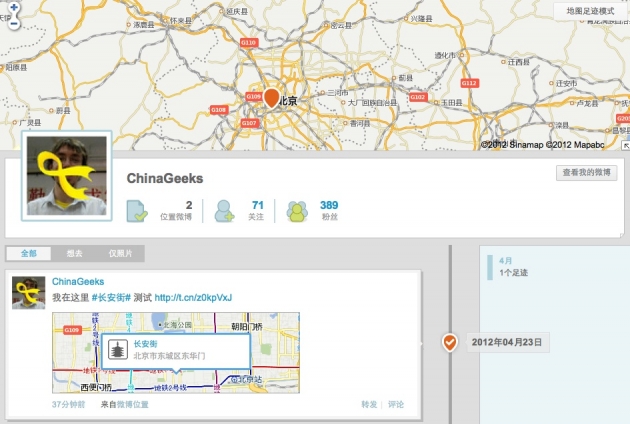This screenshot has width=630, height=424.
Task: Open the 389 粉丝 followers list
Action: (329, 211)
